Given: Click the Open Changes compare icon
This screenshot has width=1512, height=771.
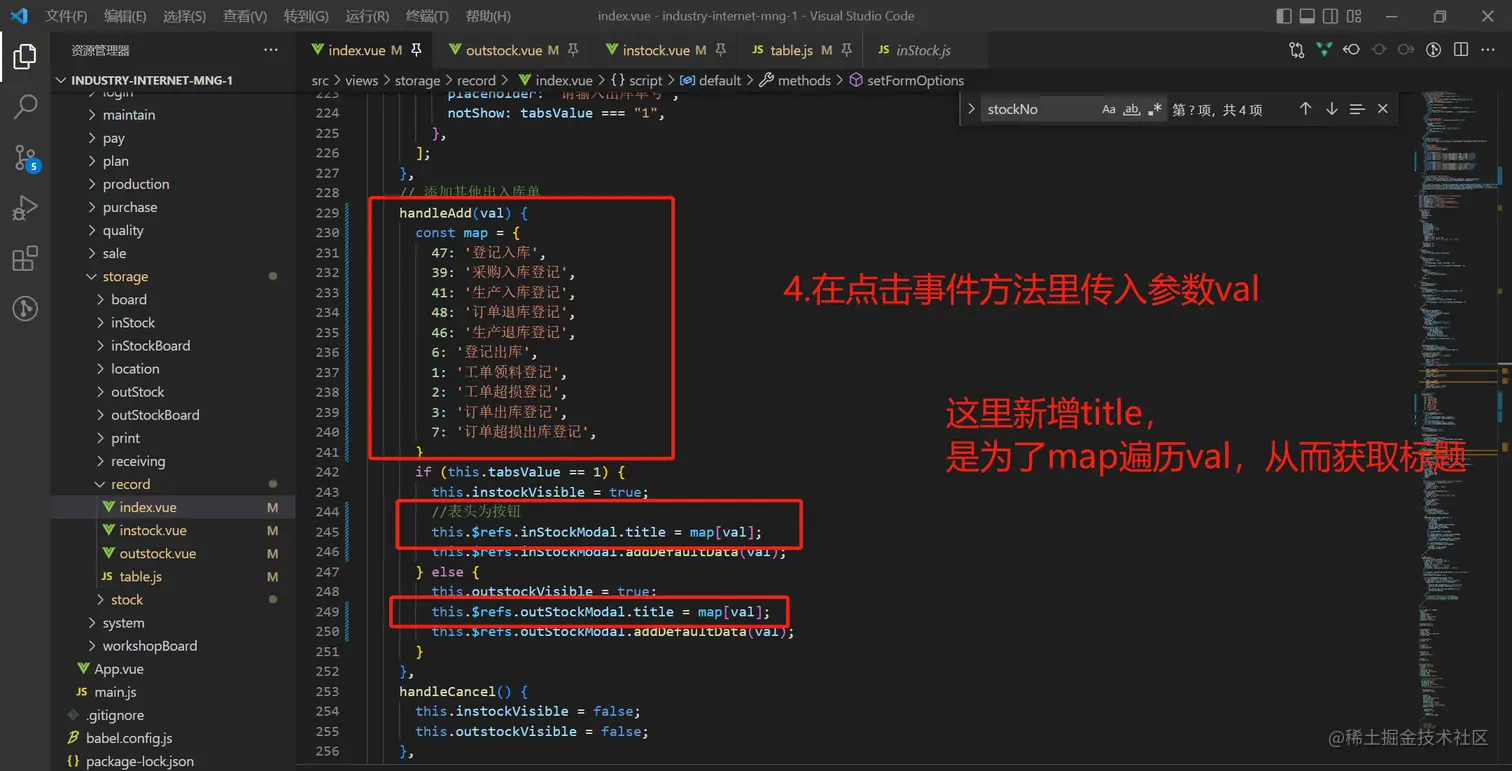Looking at the screenshot, I should coord(1297,50).
